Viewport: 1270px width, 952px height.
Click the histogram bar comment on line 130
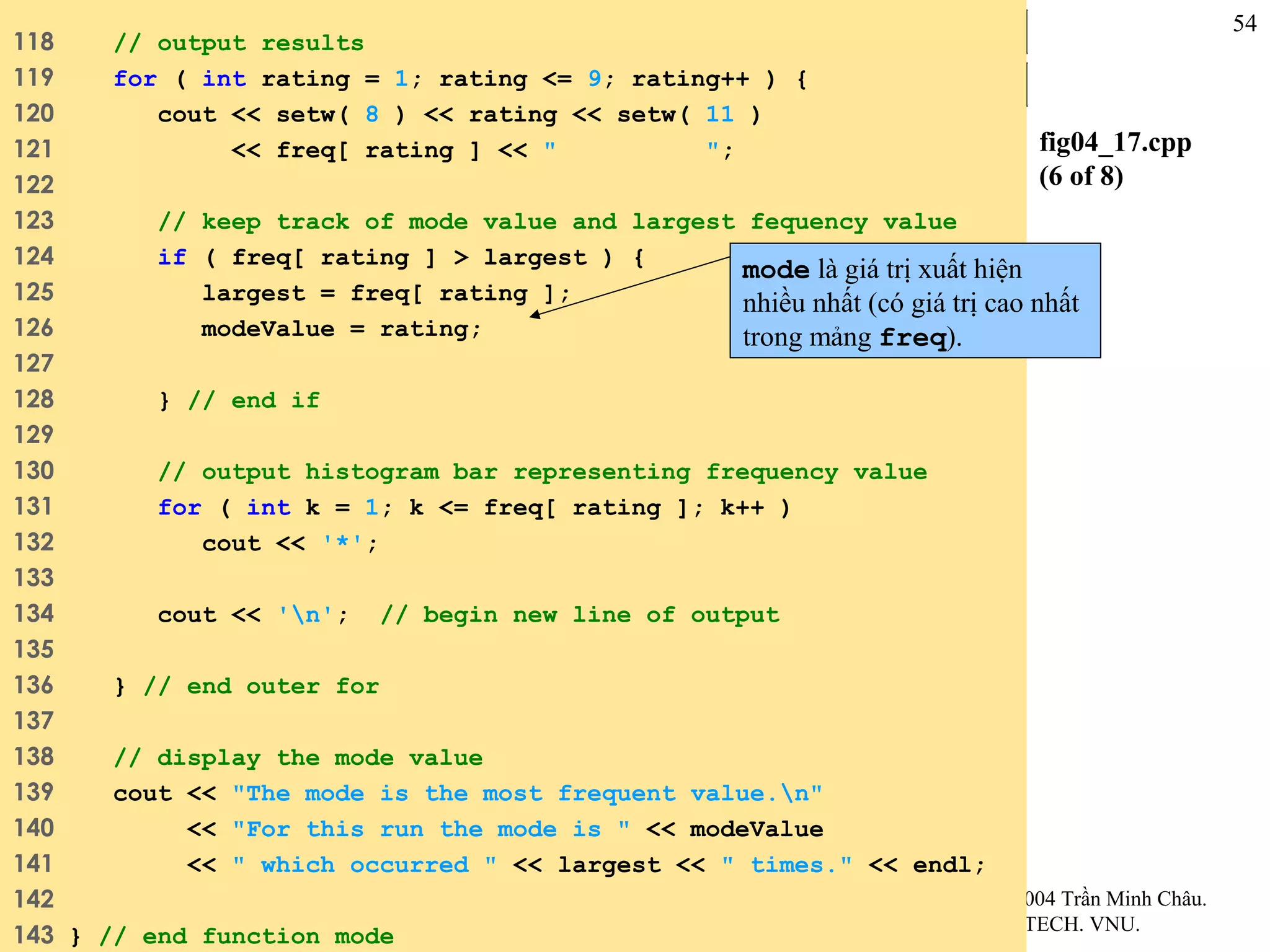543,472
